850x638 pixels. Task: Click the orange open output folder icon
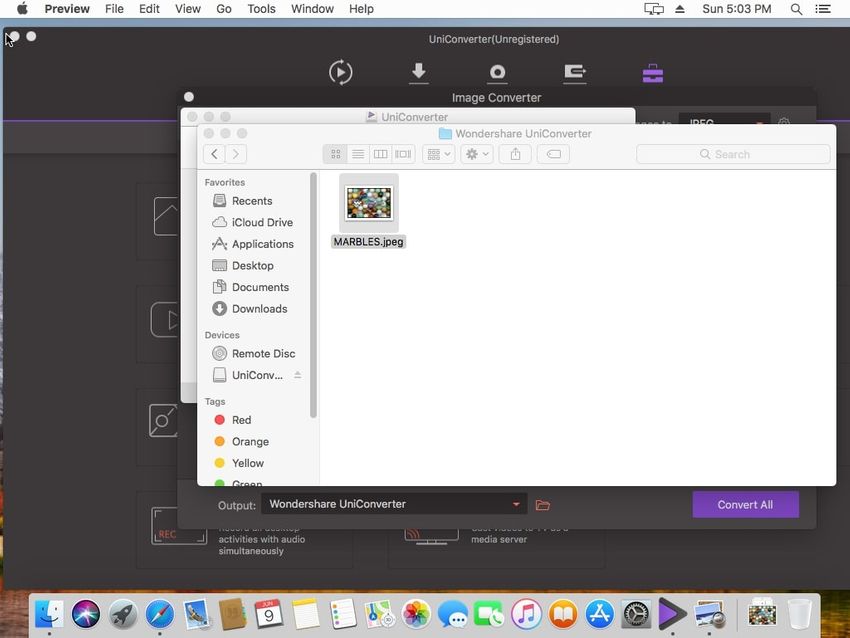pyautogui.click(x=543, y=505)
